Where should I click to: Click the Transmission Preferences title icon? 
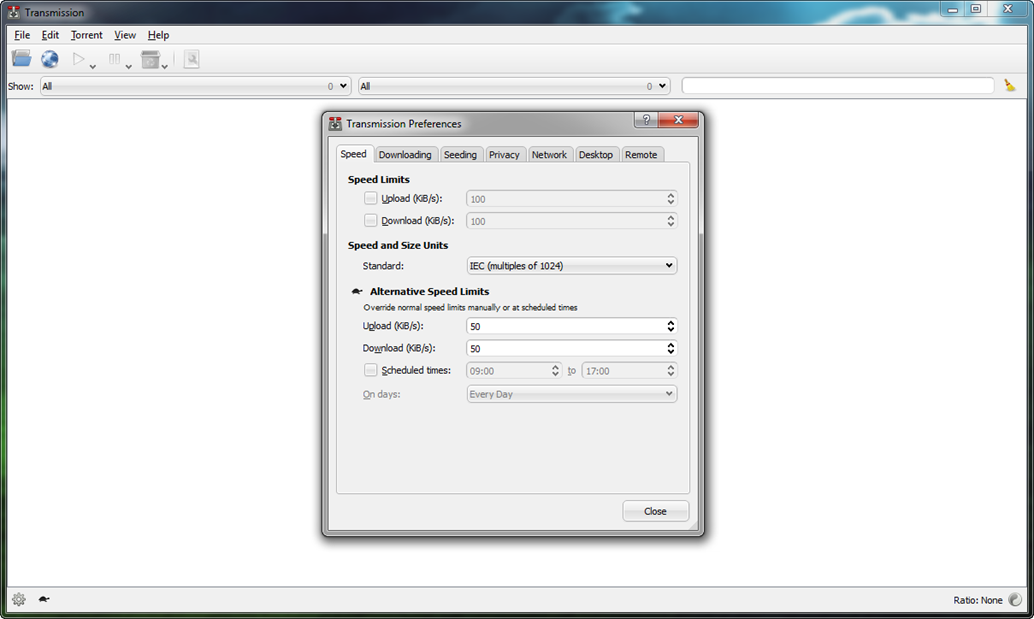(335, 123)
